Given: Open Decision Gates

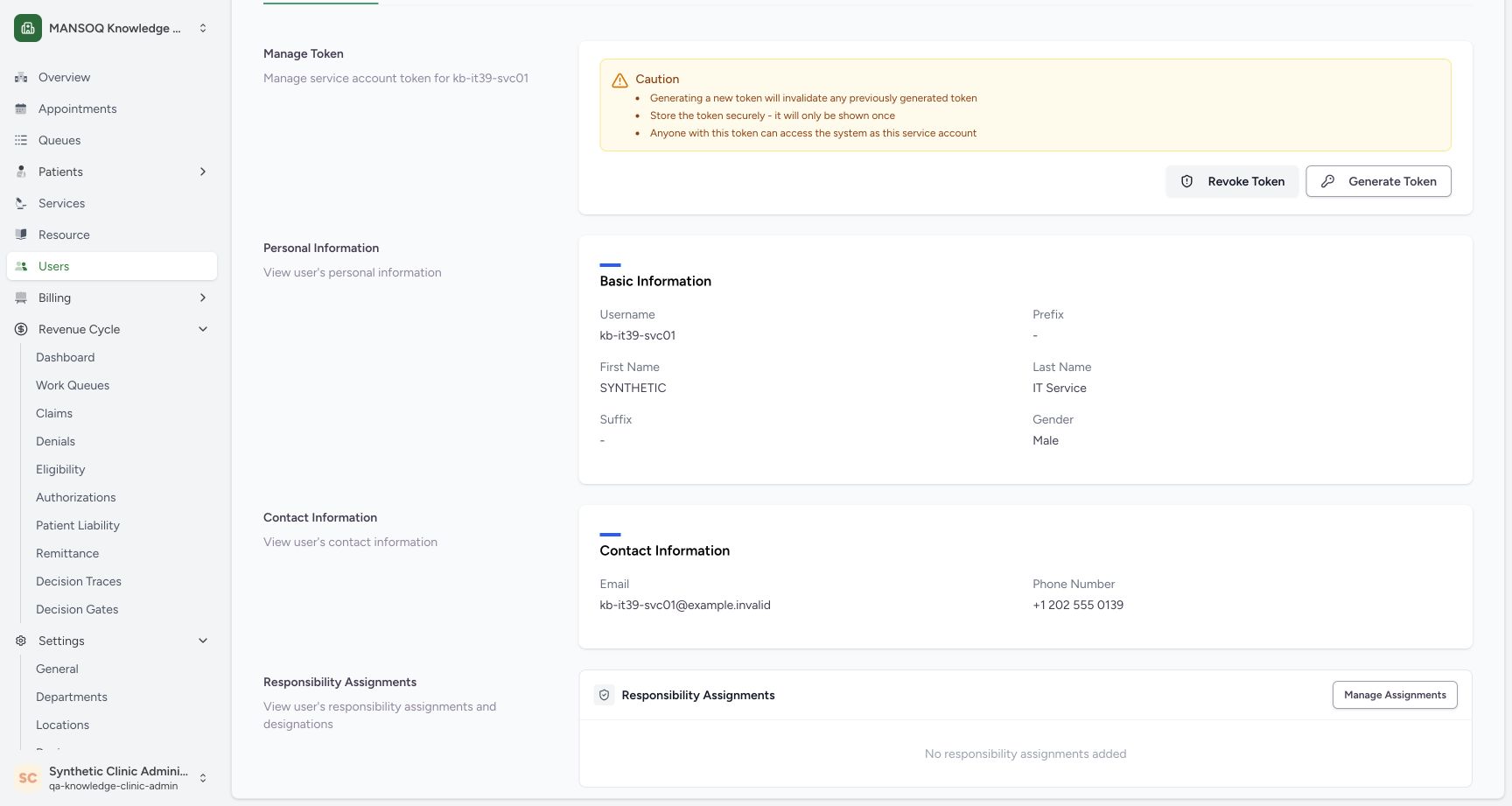Looking at the screenshot, I should point(77,609).
